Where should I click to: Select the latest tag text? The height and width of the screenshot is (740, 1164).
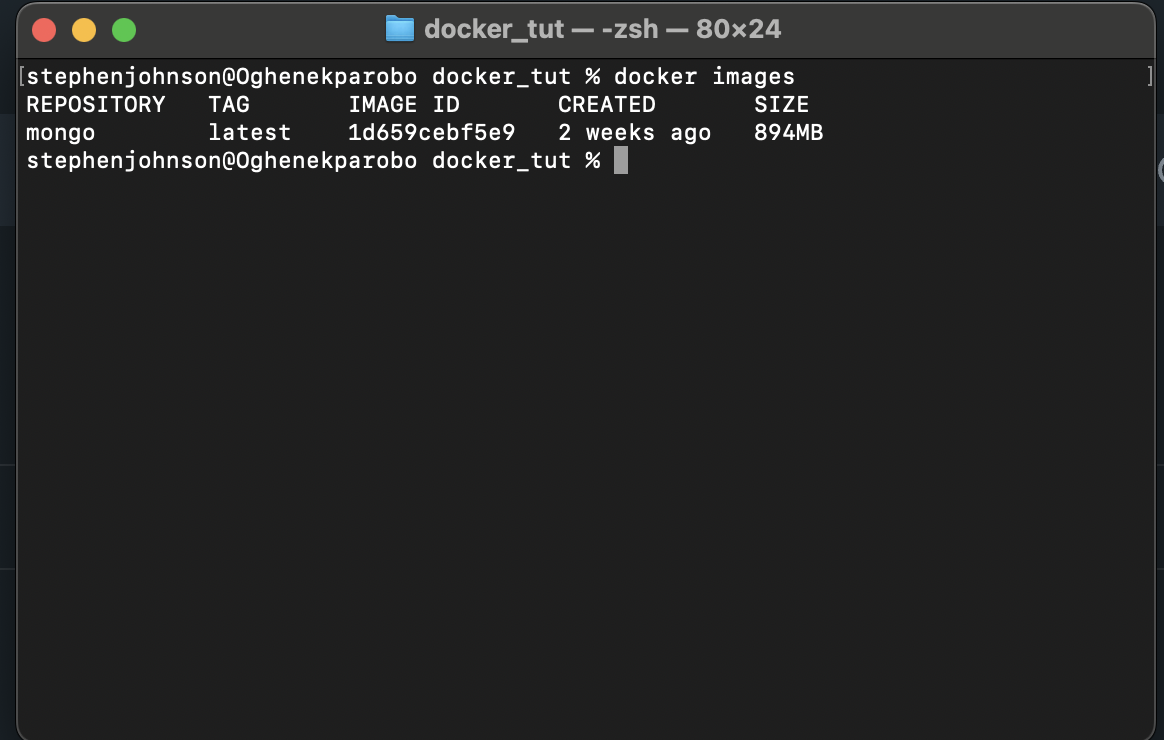pyautogui.click(x=249, y=132)
